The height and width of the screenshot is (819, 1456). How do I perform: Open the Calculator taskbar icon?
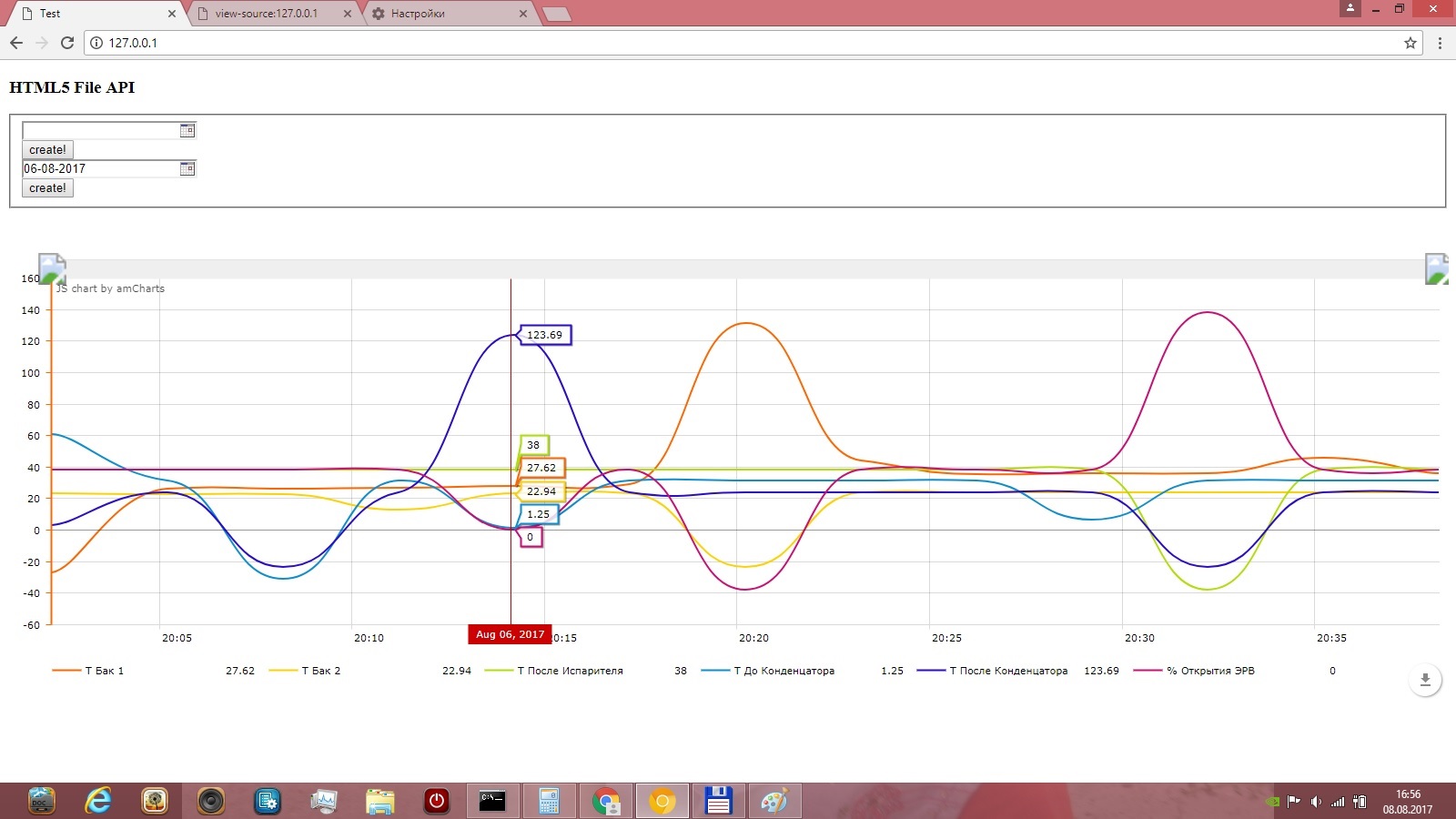click(549, 801)
